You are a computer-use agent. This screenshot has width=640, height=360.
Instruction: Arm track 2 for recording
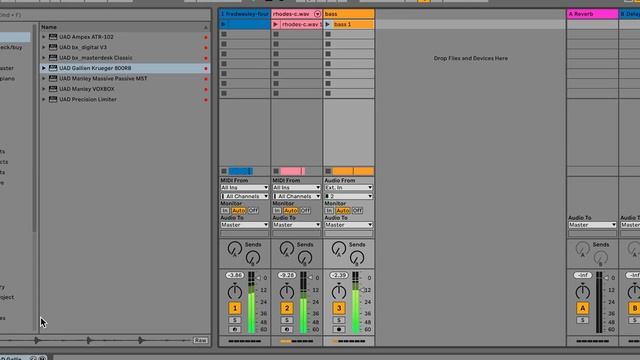pos(287,329)
